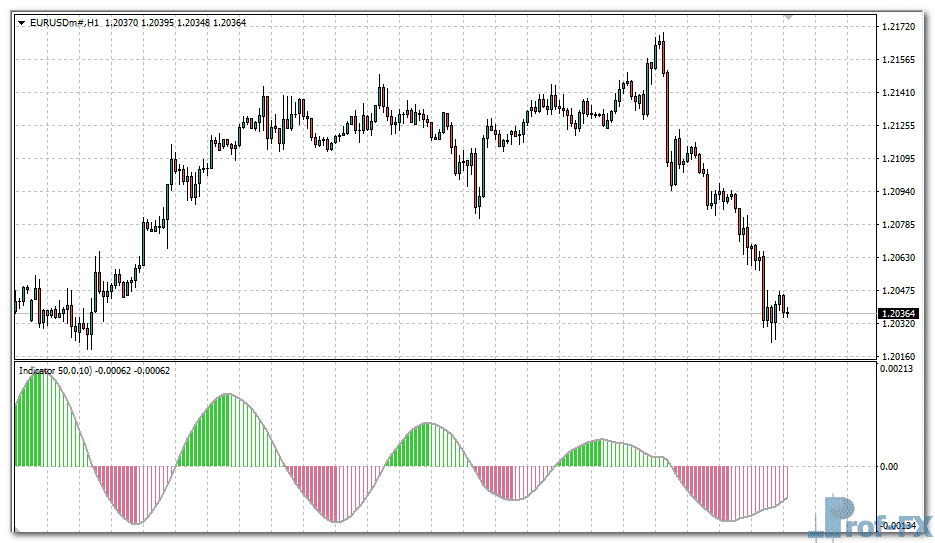Click the 1.20160 price scale value
This screenshot has width=935, height=543.
(x=901, y=356)
